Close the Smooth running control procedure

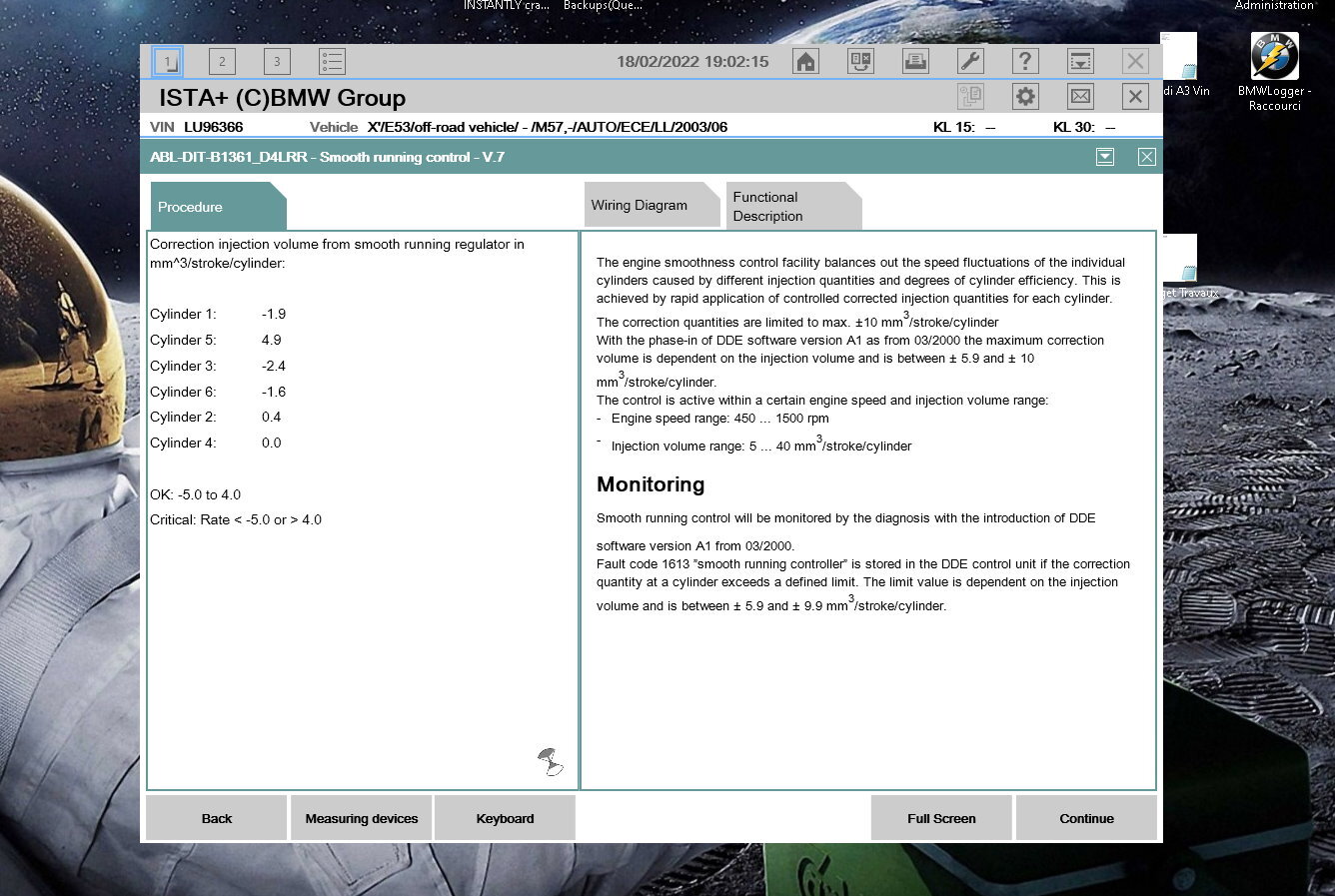point(1147,157)
